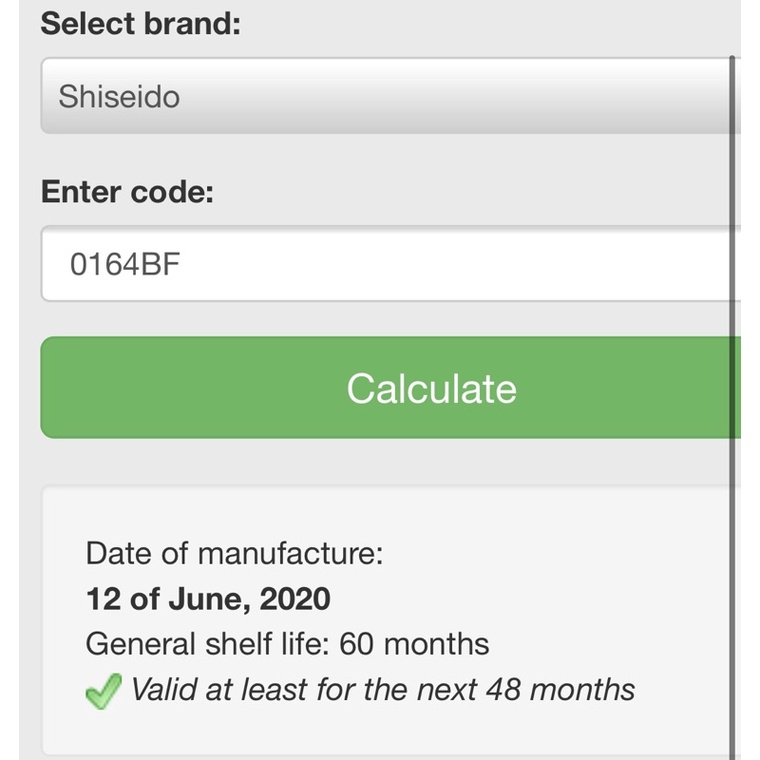
Task: Click the "Select brand:" label
Action: click(141, 24)
